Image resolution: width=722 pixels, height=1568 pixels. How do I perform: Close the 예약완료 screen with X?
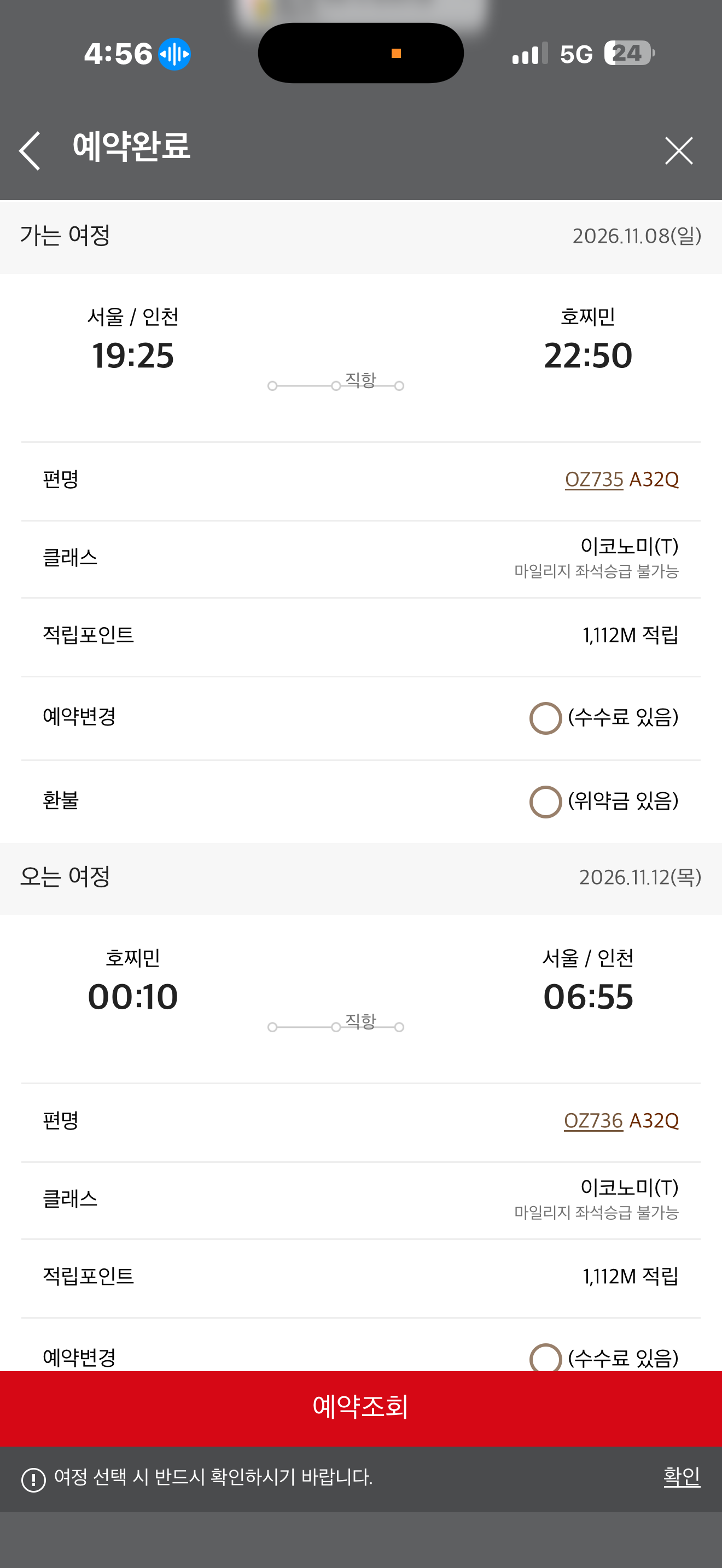pos(678,150)
